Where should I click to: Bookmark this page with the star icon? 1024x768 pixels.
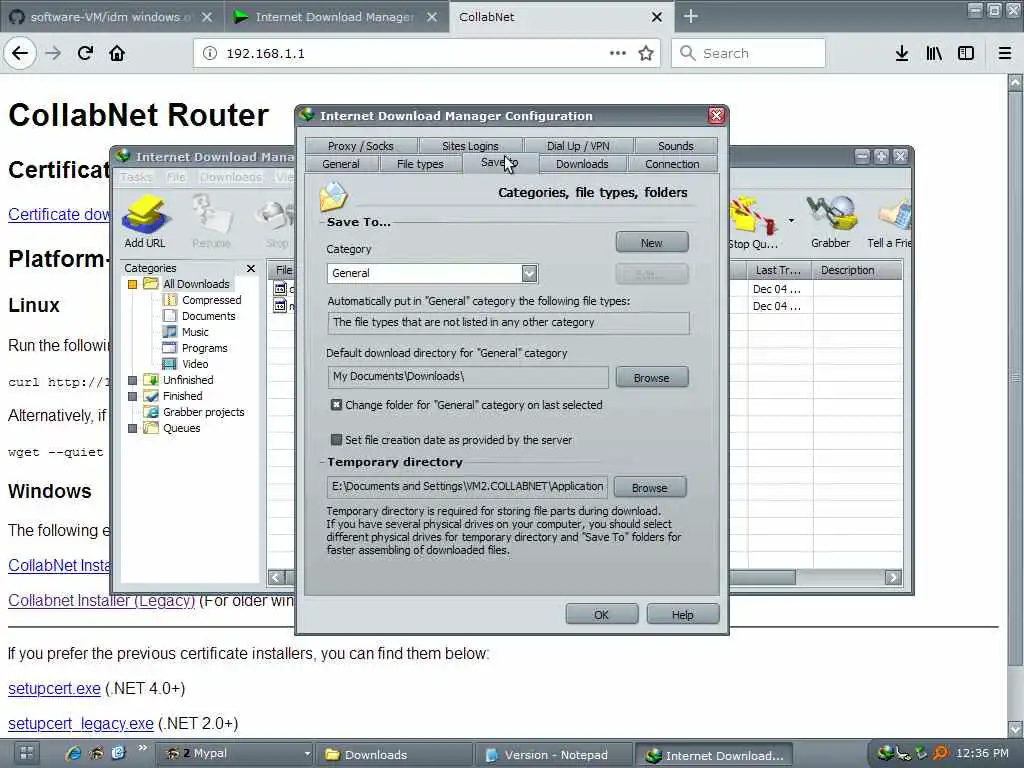pos(646,53)
